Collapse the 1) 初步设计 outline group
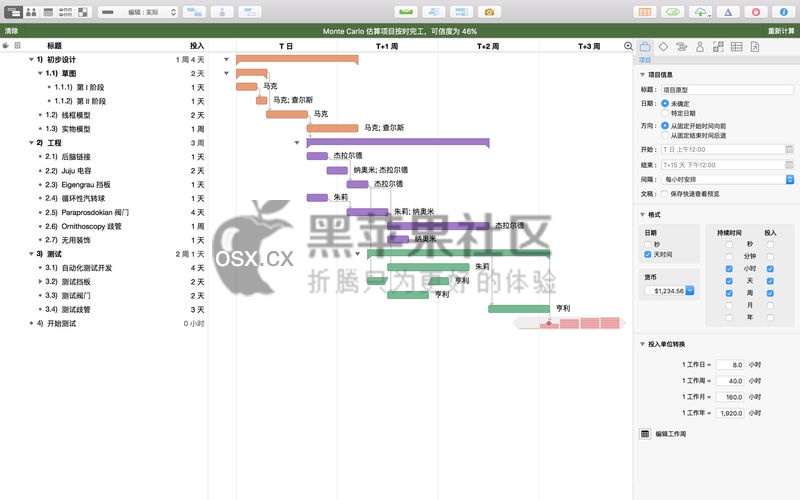This screenshot has height=500, width=800. (31, 60)
